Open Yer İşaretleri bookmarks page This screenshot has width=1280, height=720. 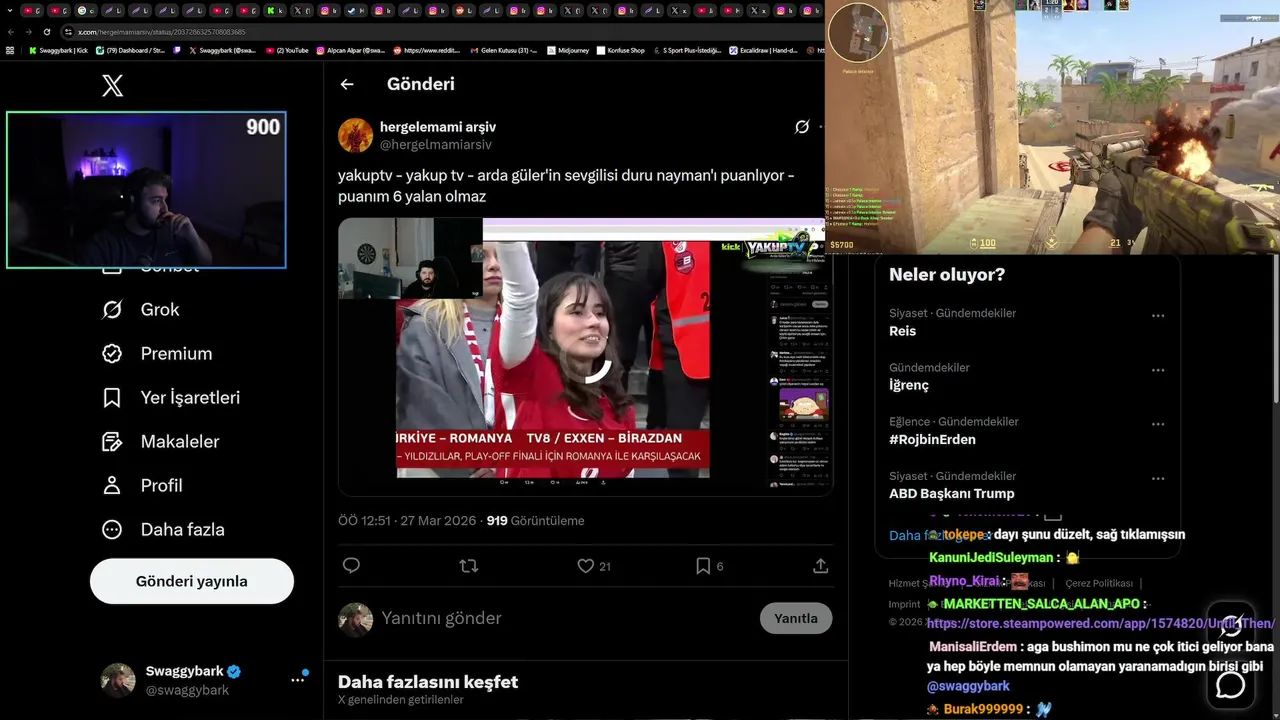click(171, 398)
